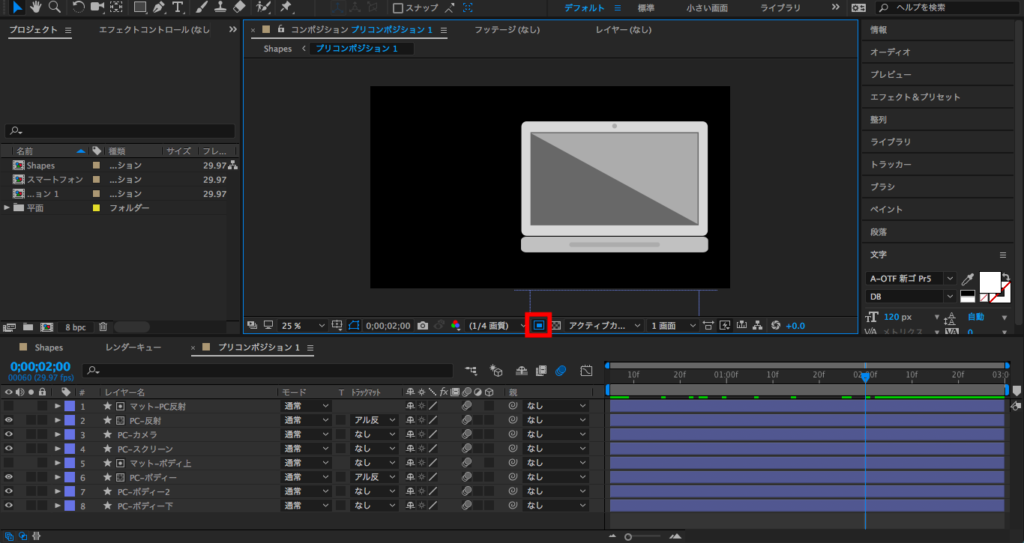Image resolution: width=1024 pixels, height=543 pixels.
Task: Enable the スナップ checkbox
Action: click(397, 8)
